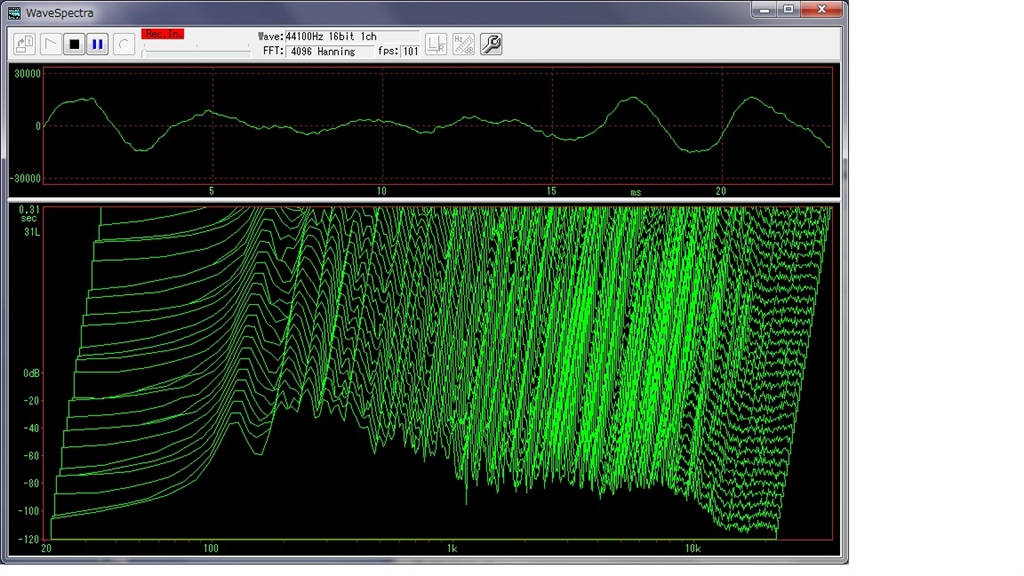Select the FFT 4096 Hanning field
The image size is (1024, 576).
(329, 51)
